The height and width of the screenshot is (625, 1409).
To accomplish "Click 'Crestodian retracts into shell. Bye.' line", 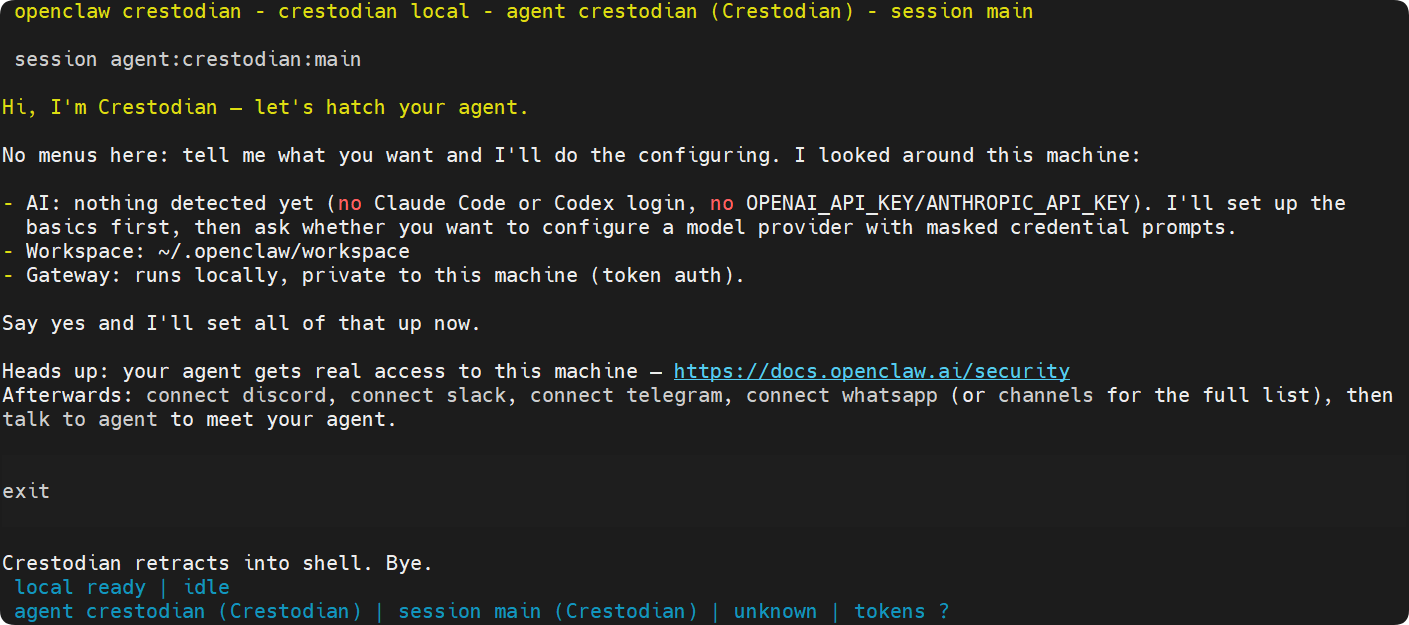I will click(x=217, y=563).
